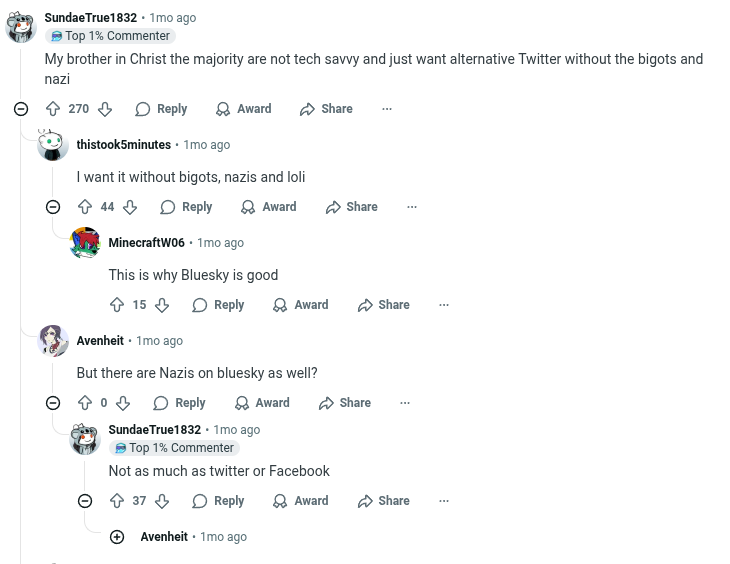Click Avenheit's avatar image
This screenshot has width=730, height=564.
pyautogui.click(x=53, y=341)
